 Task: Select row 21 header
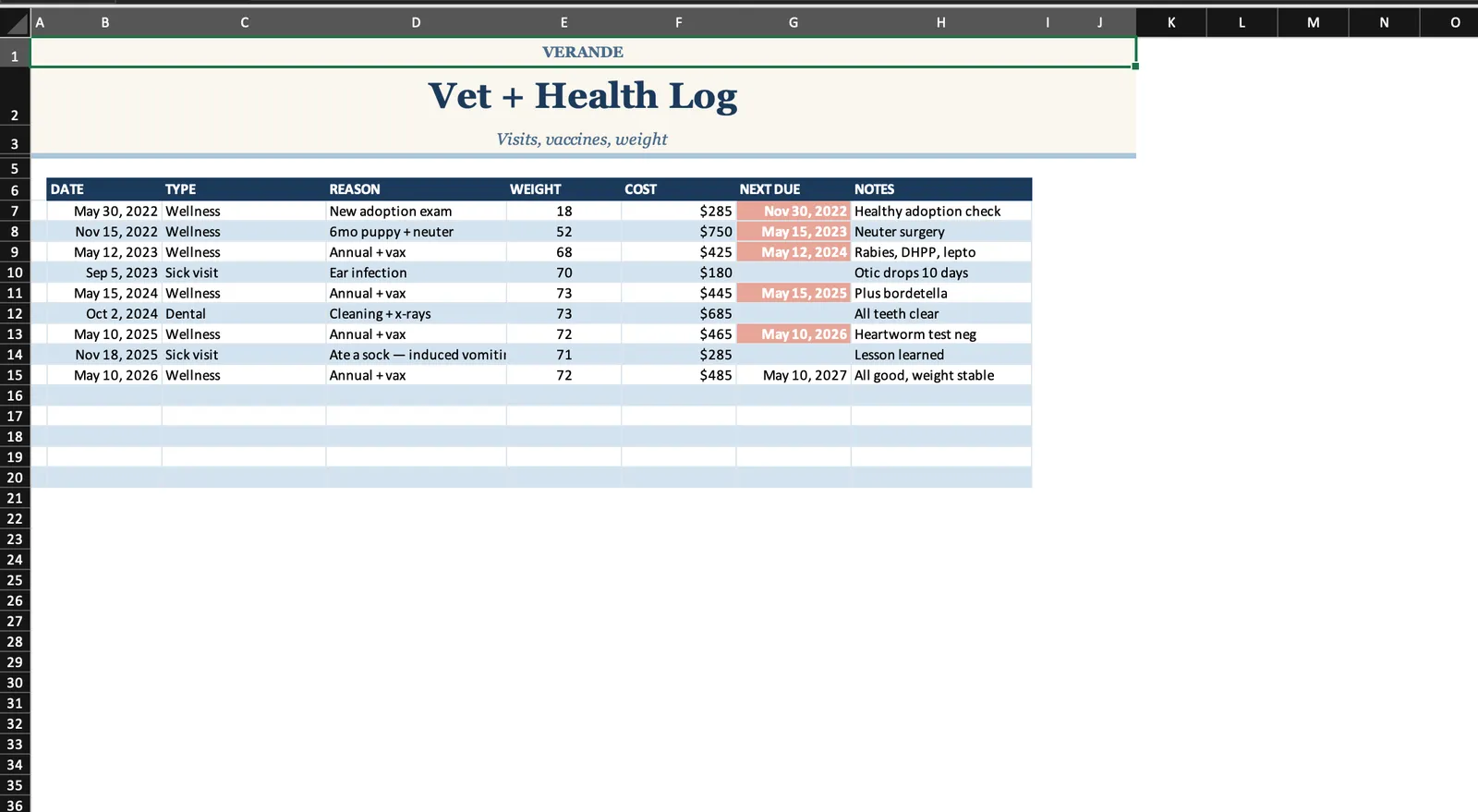tap(15, 499)
